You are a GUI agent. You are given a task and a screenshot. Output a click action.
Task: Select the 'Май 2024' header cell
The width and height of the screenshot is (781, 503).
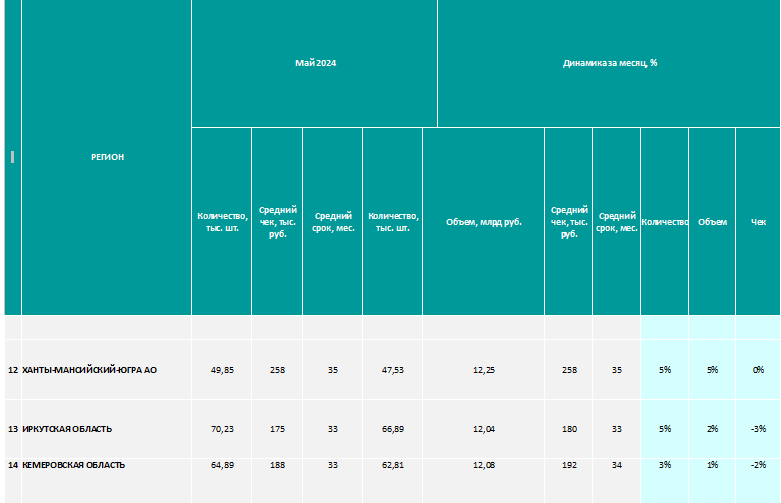tap(315, 63)
